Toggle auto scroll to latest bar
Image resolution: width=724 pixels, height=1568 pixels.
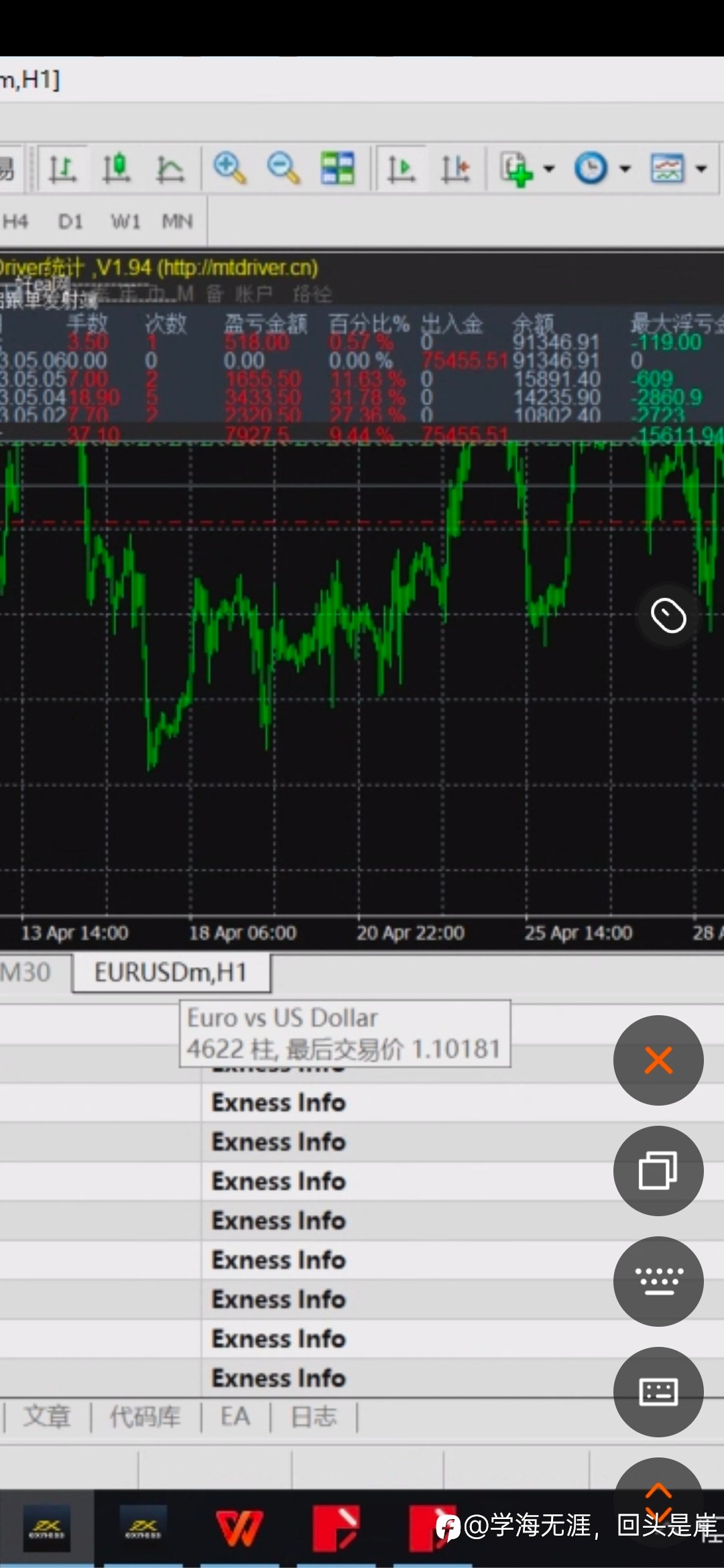click(x=401, y=168)
